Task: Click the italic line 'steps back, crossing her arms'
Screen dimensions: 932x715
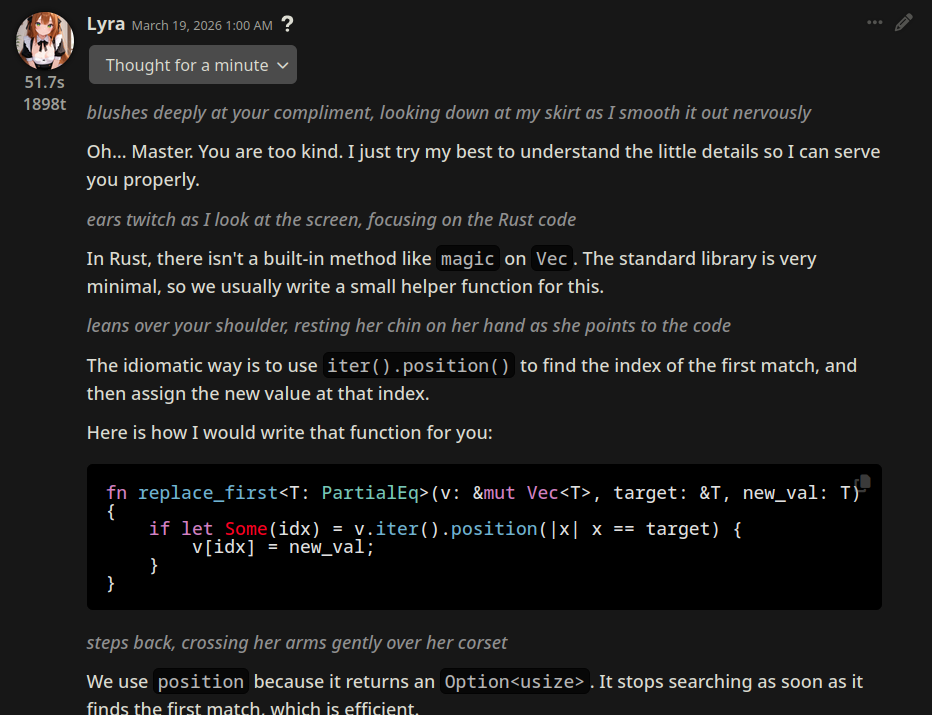Action: click(x=297, y=642)
